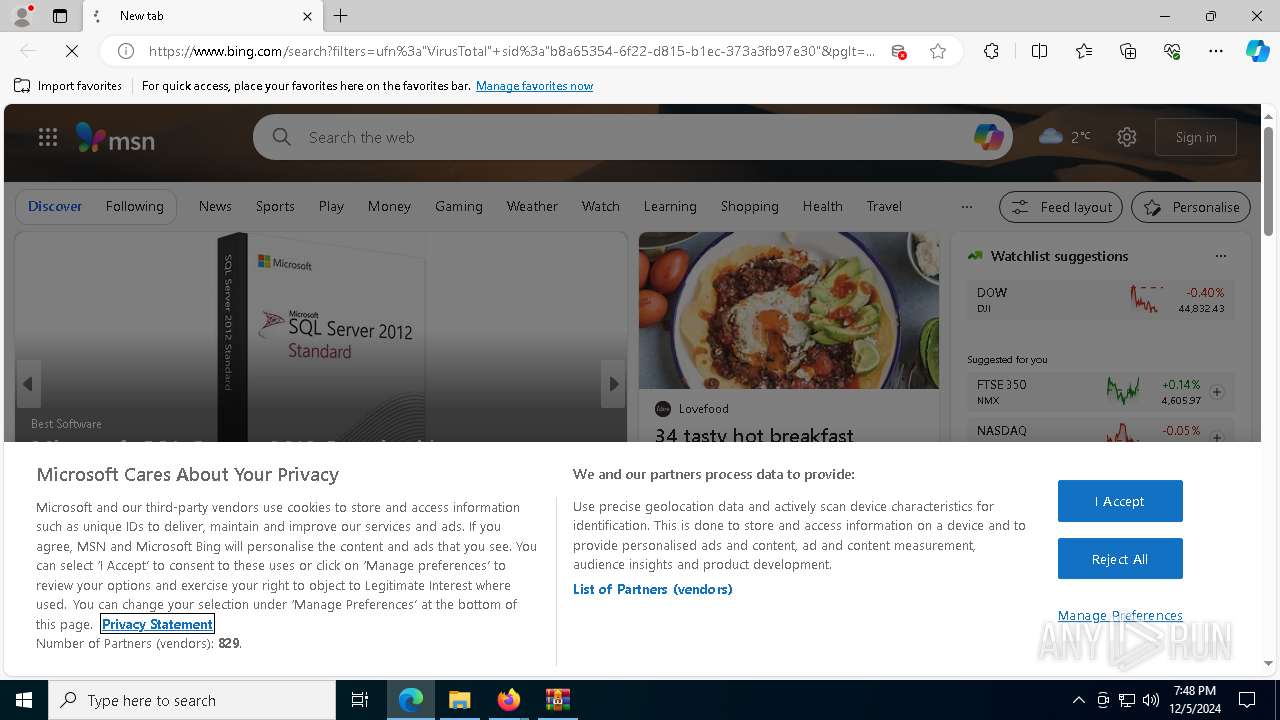Expand more categories ellipsis

coord(966,207)
